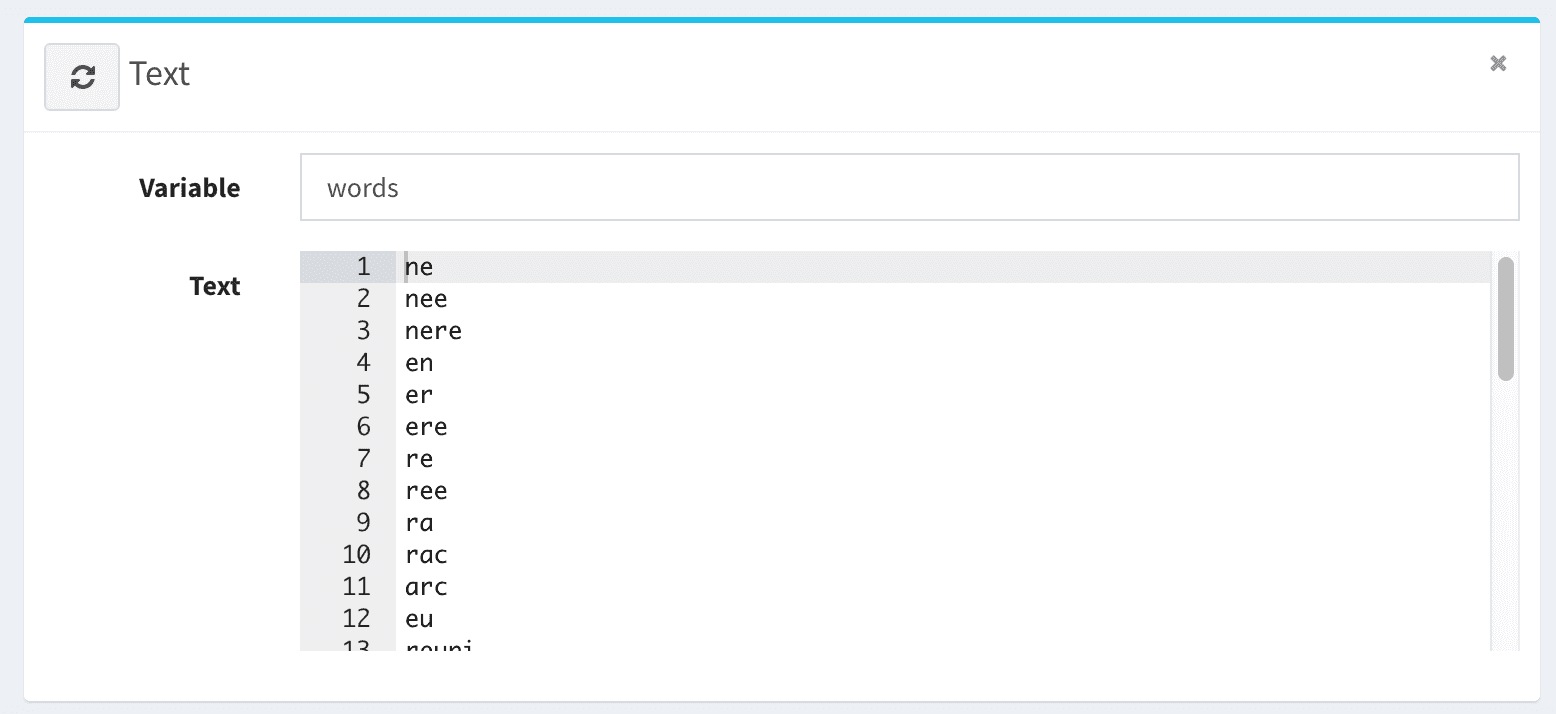
Task: Click the vertical scrollbar thumb in the editor
Action: click(x=1505, y=318)
